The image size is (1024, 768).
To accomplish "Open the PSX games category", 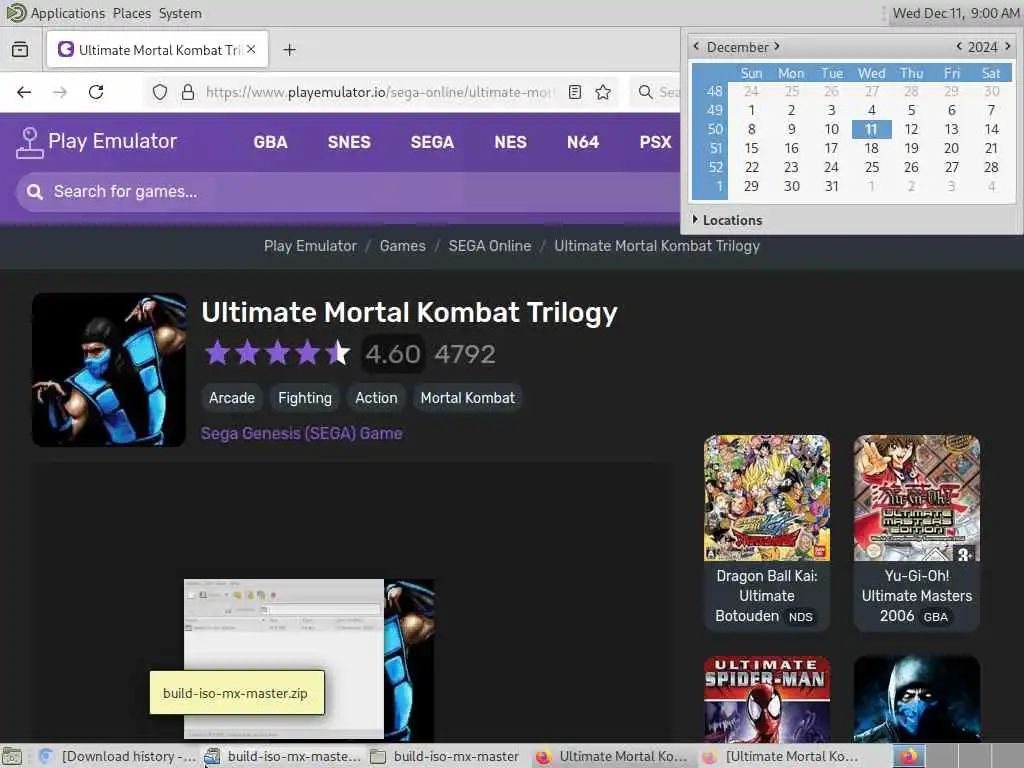I will pos(655,142).
